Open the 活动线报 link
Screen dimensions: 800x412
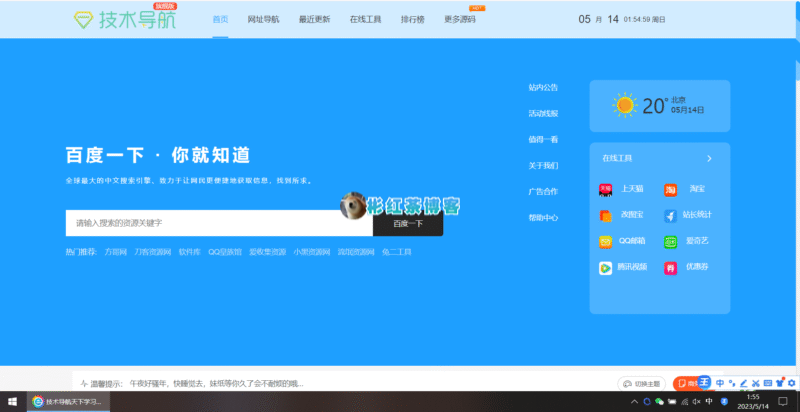coord(543,114)
